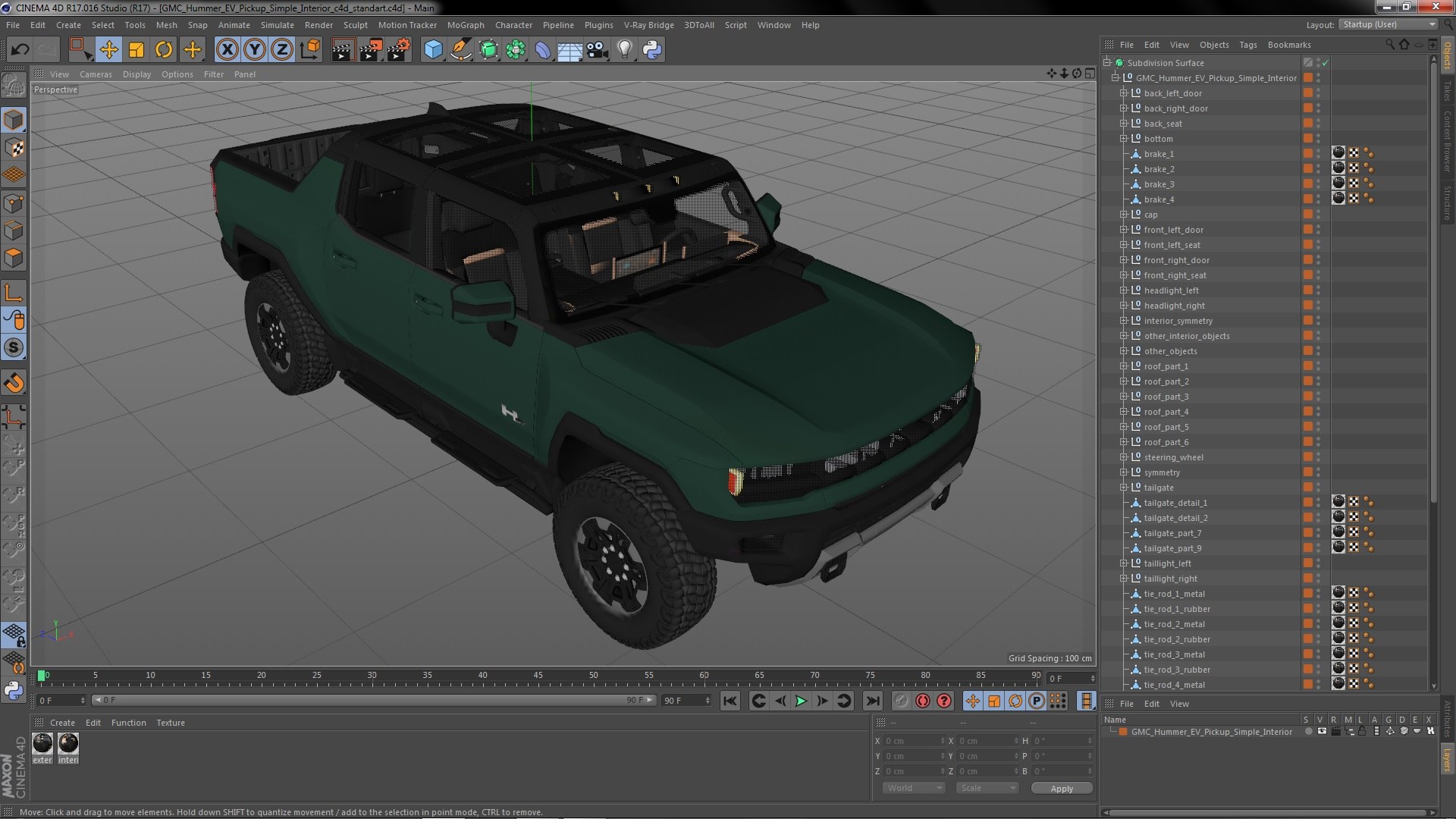
Task: Toggle the coordinate system icon
Action: [x=310, y=50]
